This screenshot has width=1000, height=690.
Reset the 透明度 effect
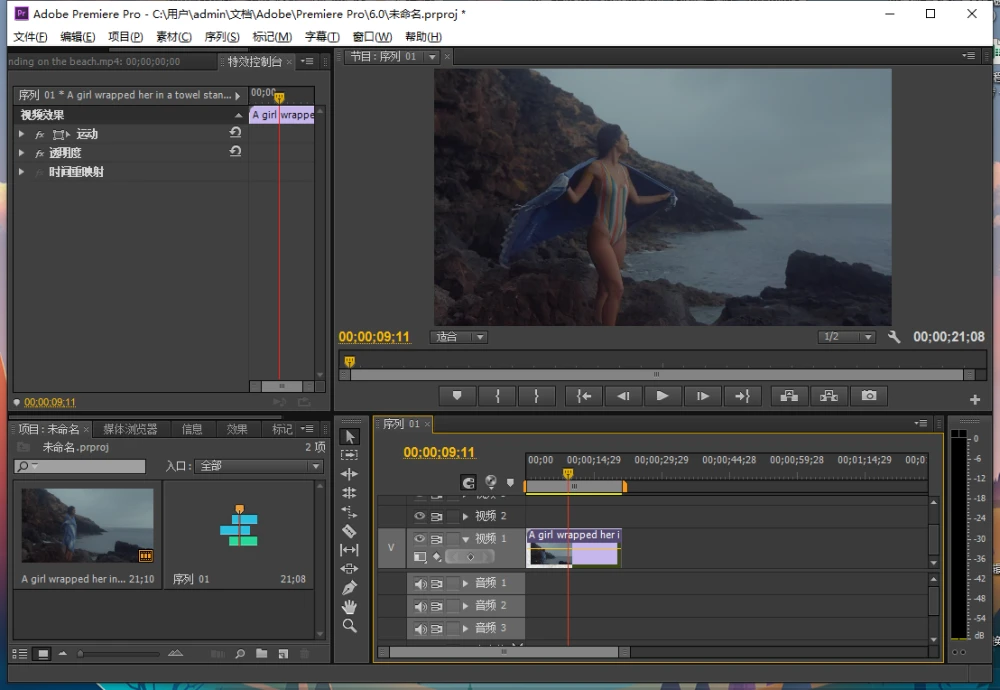point(235,152)
